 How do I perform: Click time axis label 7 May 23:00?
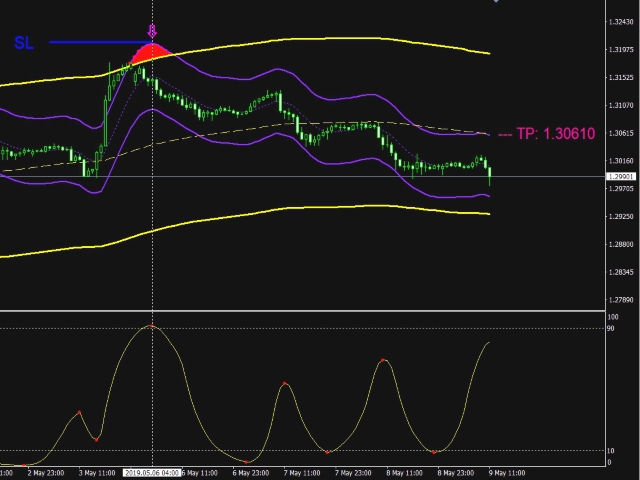pyautogui.click(x=353, y=473)
